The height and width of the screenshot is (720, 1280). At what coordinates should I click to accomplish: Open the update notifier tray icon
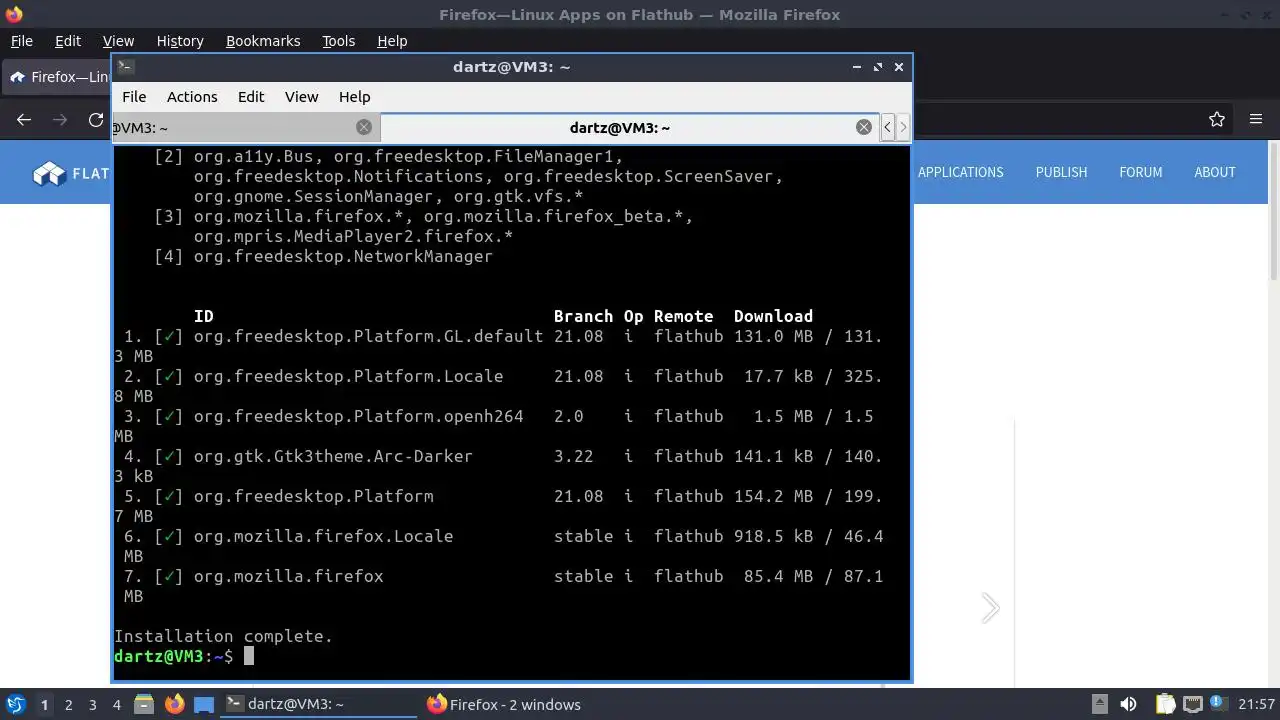(x=1219, y=704)
